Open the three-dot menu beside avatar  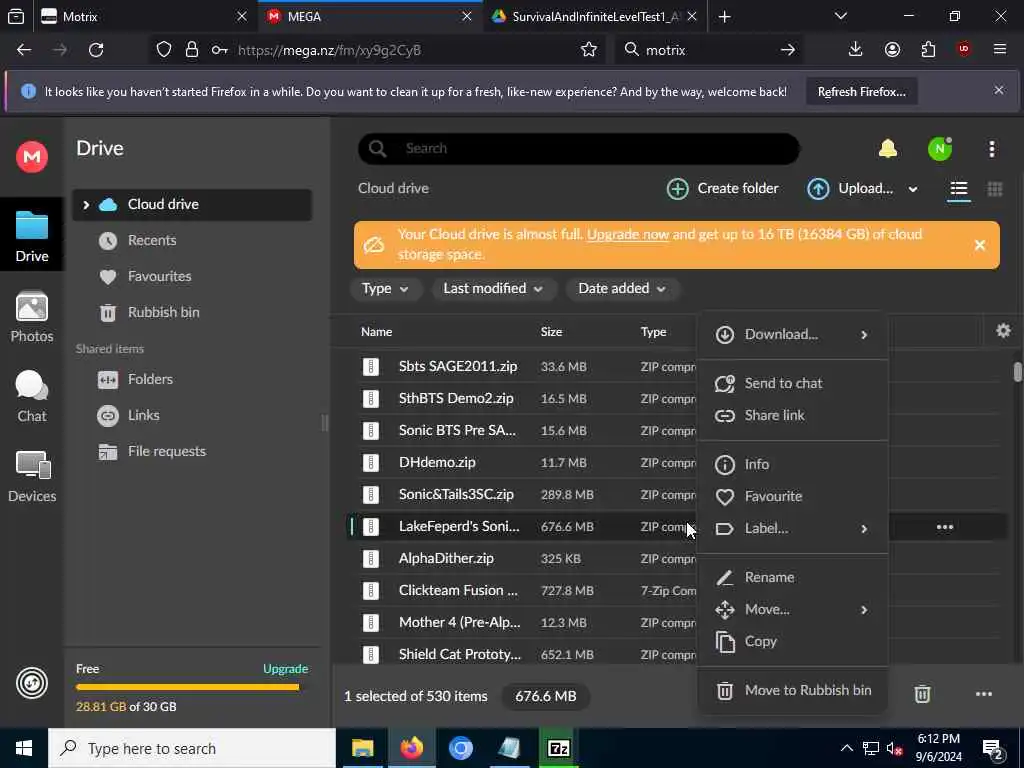pyautogui.click(x=991, y=149)
